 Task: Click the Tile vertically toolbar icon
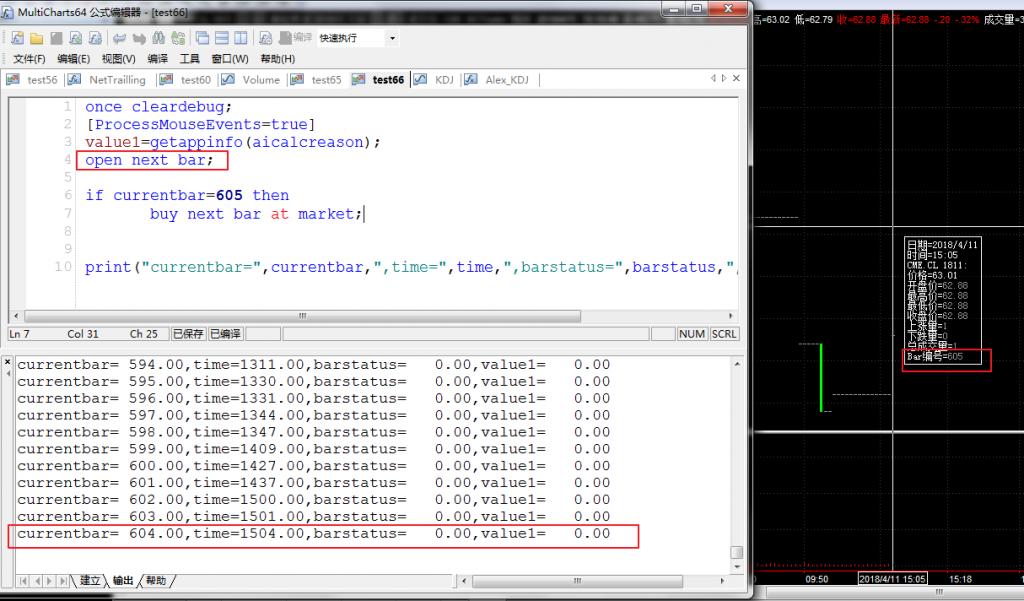pos(241,38)
